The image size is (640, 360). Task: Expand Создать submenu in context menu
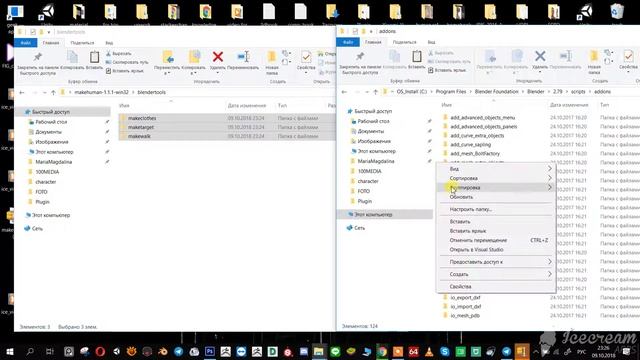[496, 274]
